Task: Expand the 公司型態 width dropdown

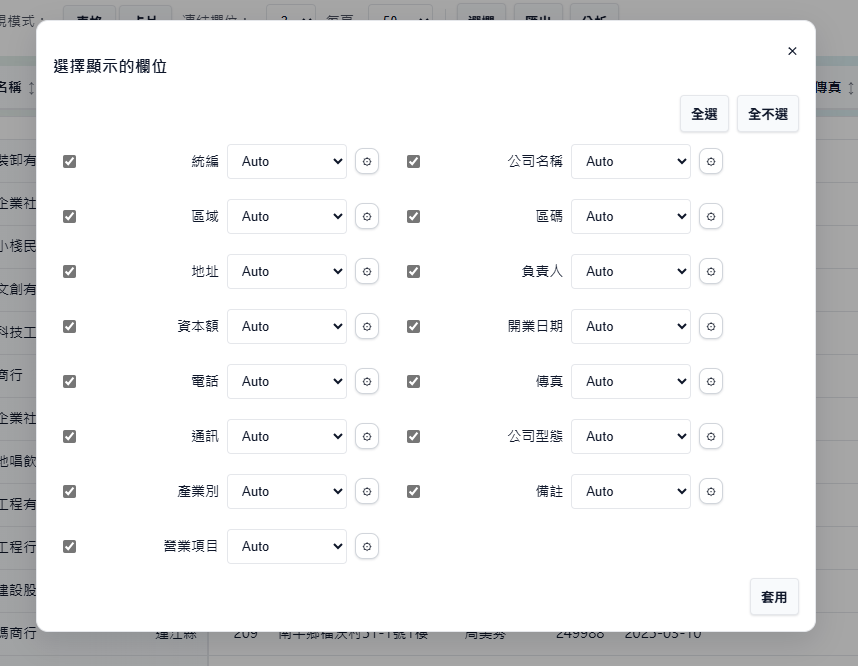Action: pos(630,436)
